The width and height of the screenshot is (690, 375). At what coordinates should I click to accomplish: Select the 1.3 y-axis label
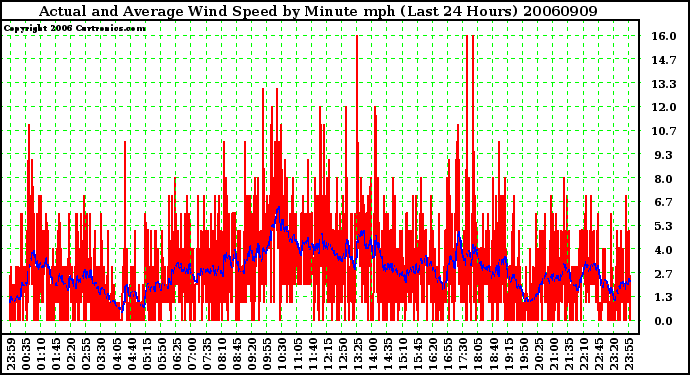[664, 297]
